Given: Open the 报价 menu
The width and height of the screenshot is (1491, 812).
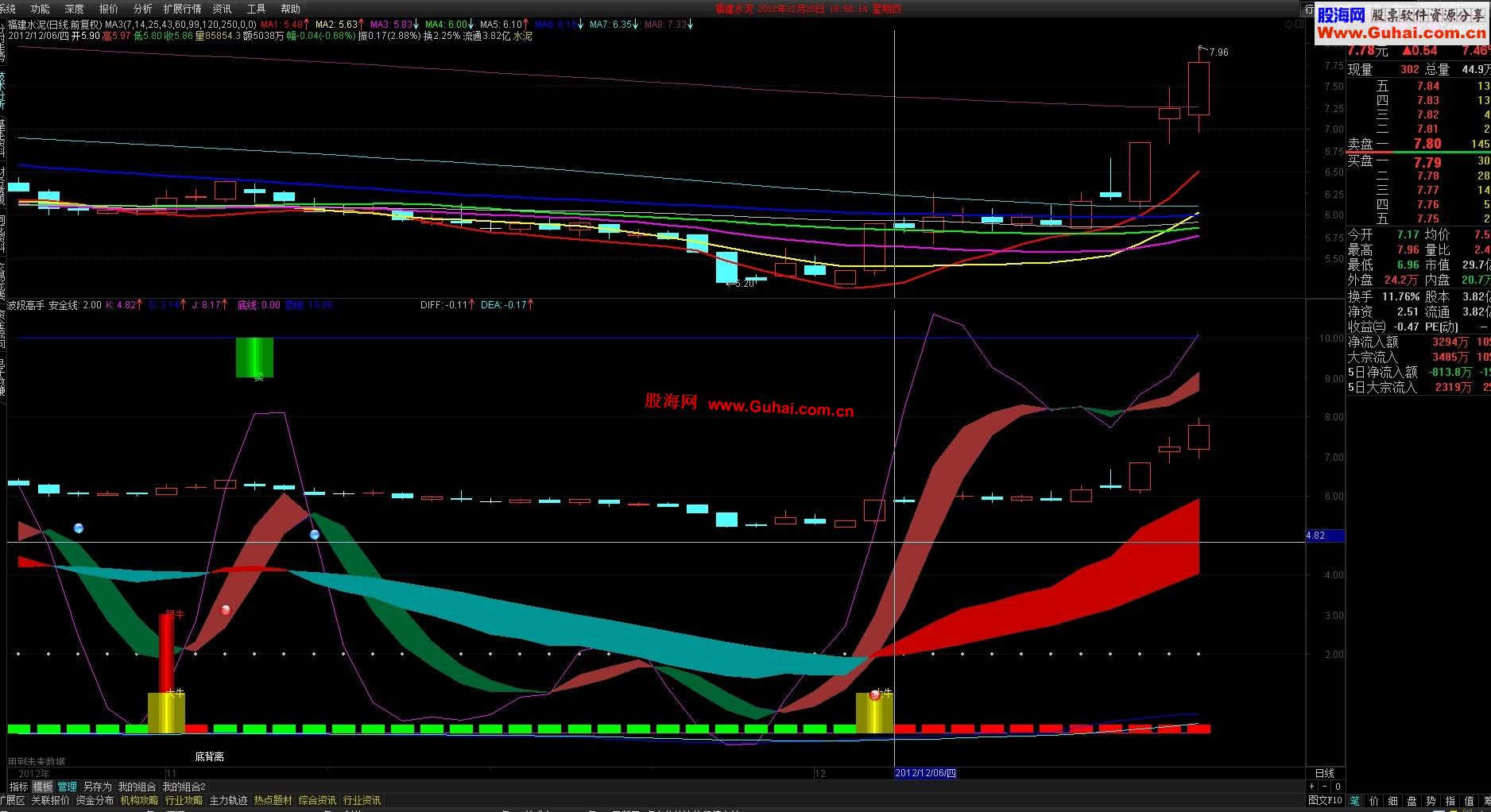Looking at the screenshot, I should 108,9.
